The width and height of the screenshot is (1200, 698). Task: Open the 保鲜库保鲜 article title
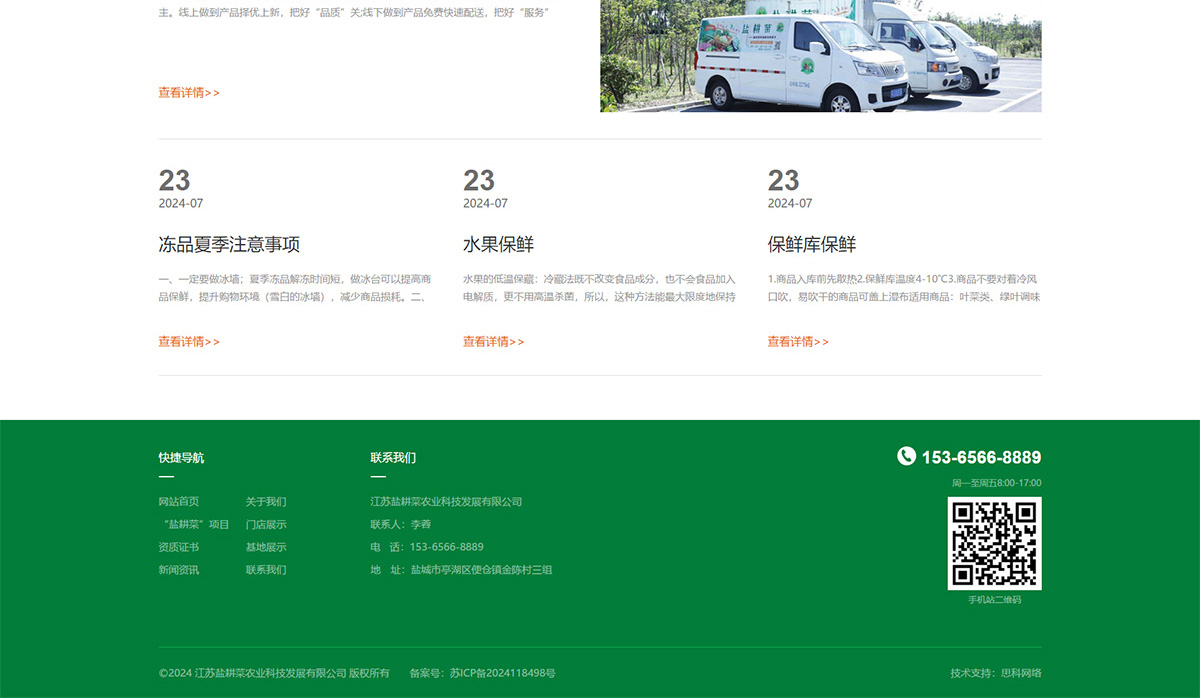810,244
